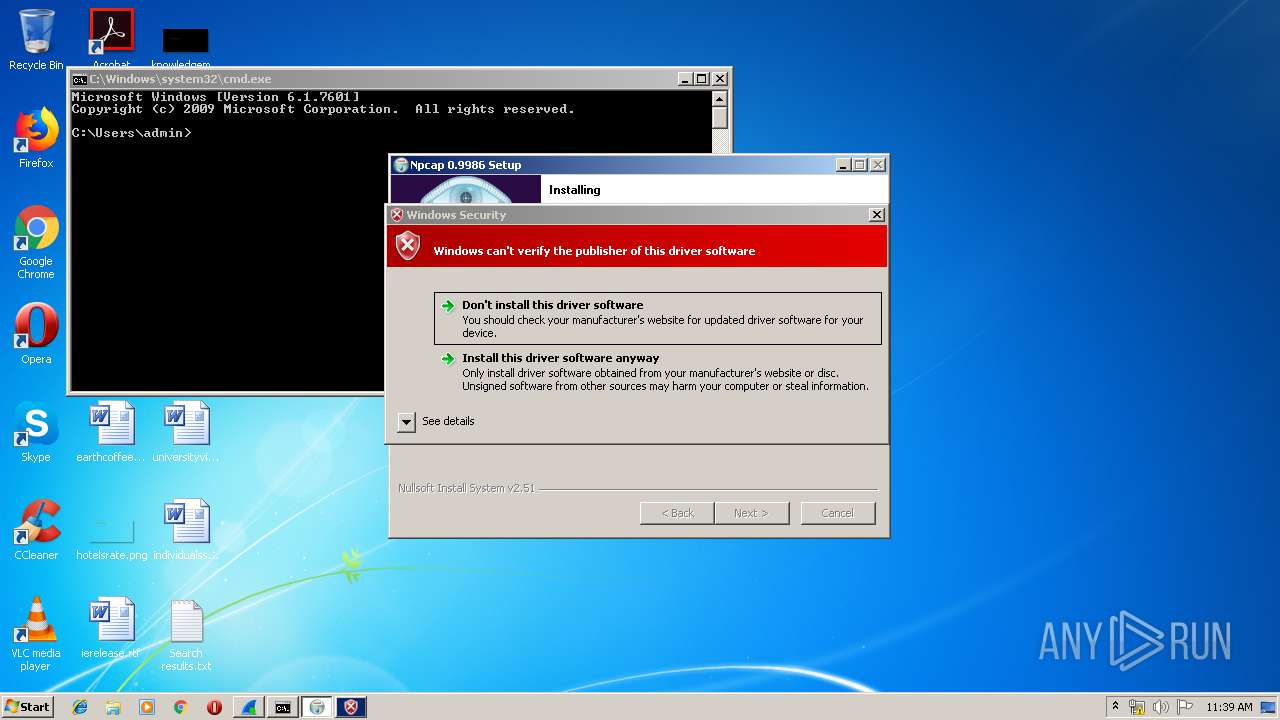Switch to the shark fin taskbar app

249,707
